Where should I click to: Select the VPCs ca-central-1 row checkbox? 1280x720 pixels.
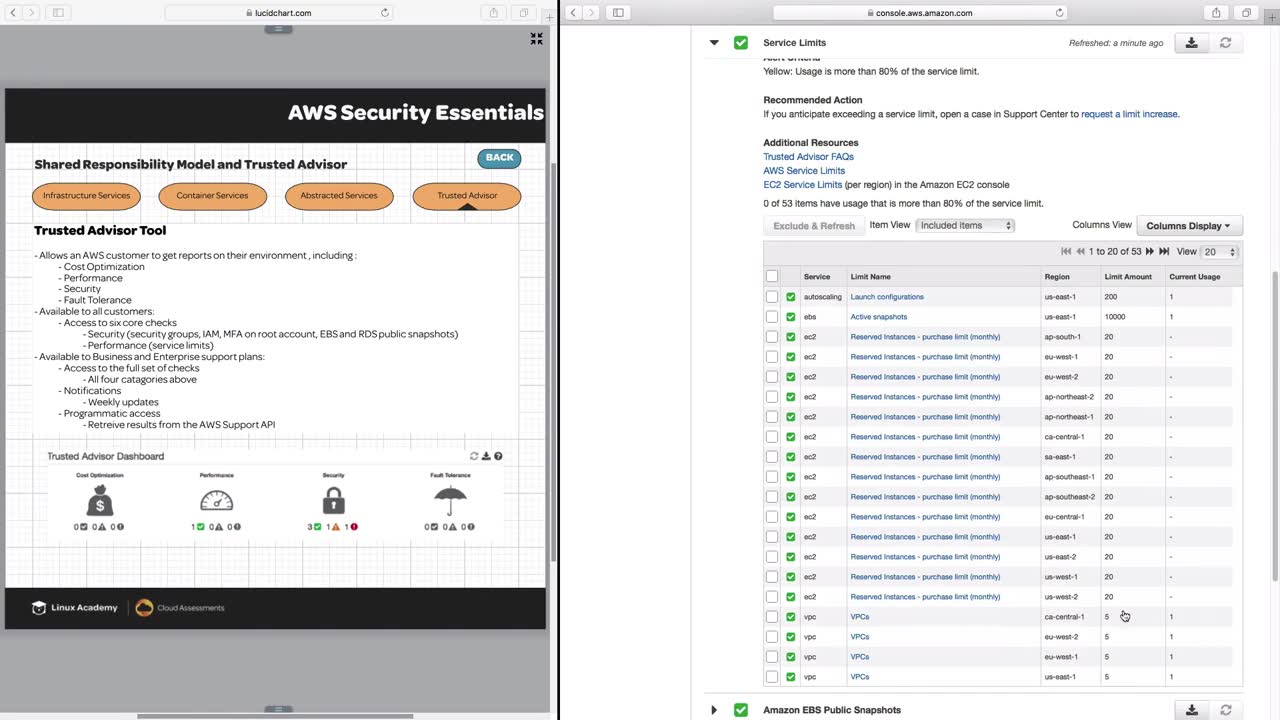click(x=771, y=617)
